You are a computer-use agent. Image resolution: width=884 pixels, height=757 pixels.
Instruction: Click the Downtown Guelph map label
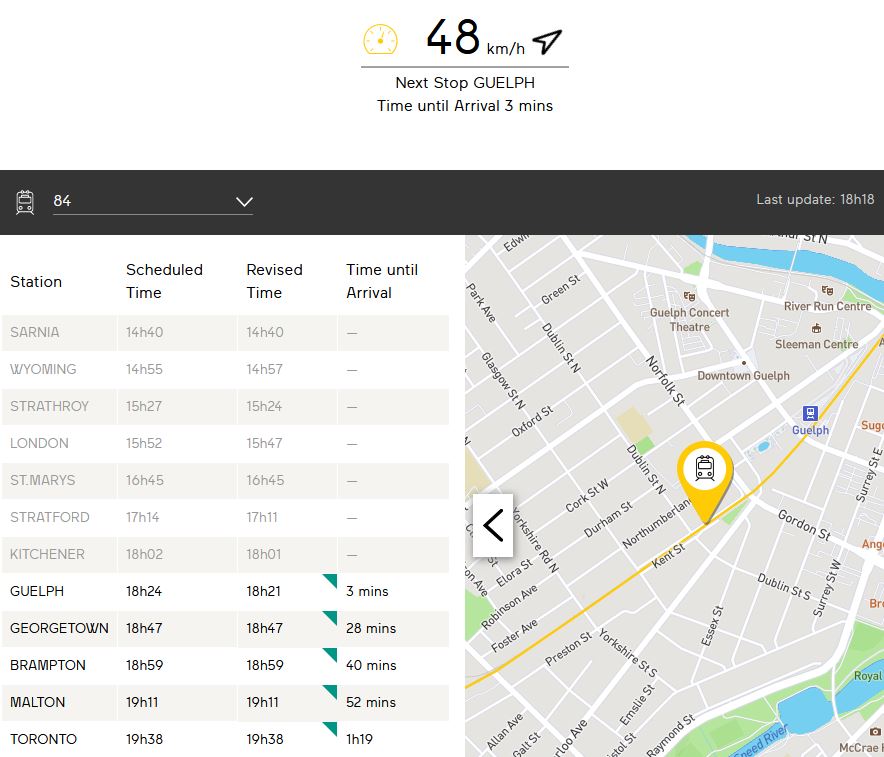tap(743, 376)
